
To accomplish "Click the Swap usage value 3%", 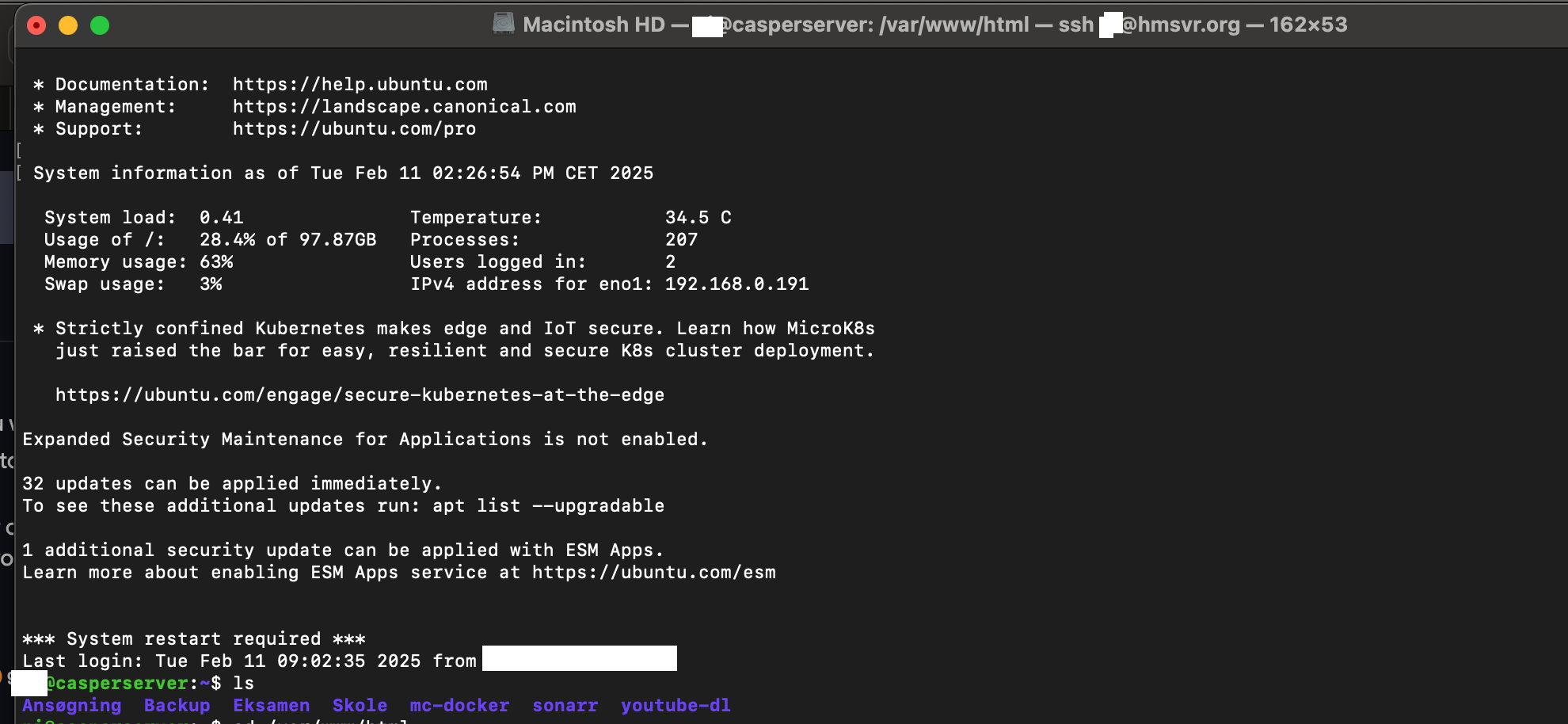I will [211, 284].
